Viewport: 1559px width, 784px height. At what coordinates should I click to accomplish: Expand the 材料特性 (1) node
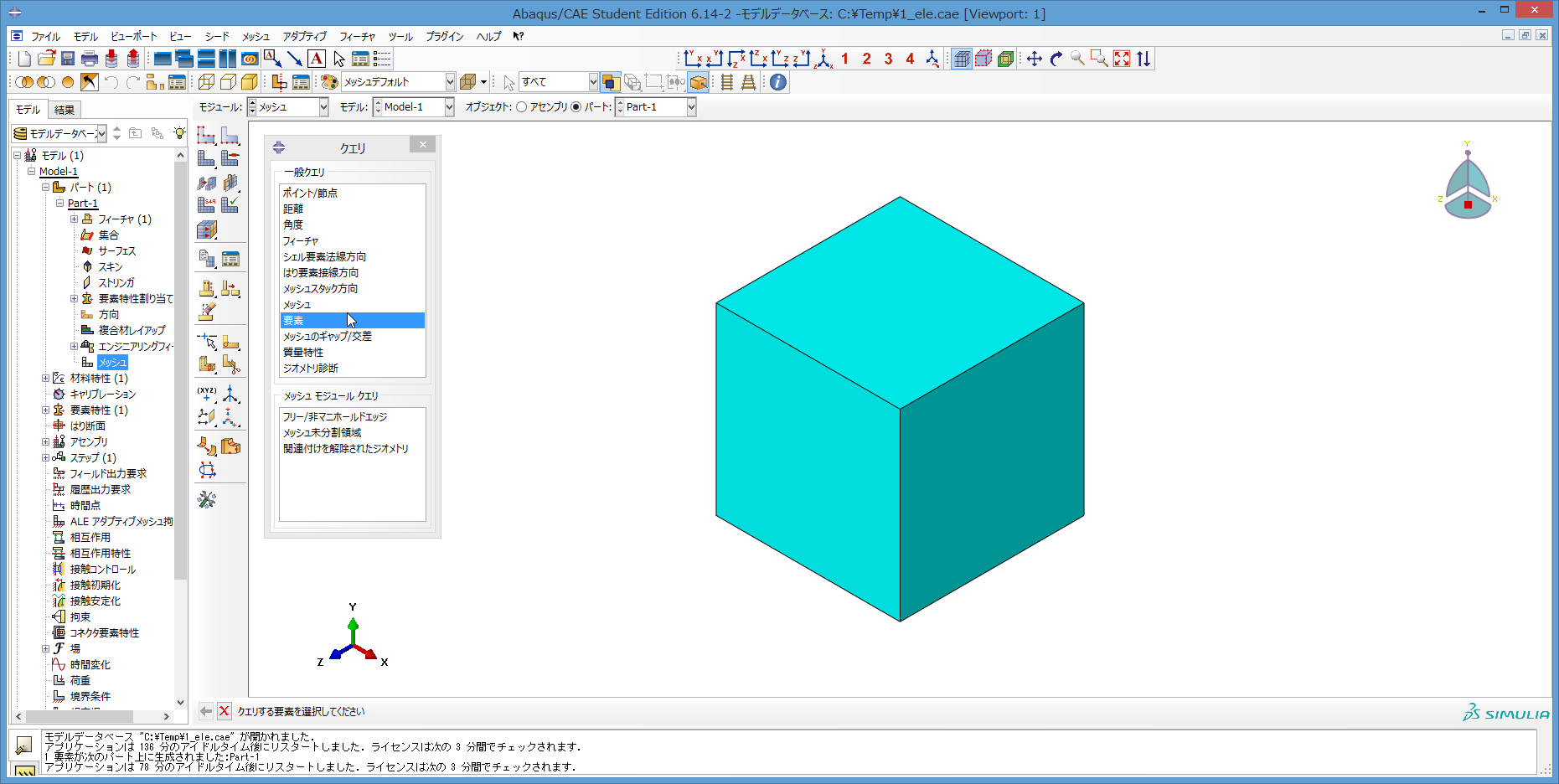(x=45, y=379)
